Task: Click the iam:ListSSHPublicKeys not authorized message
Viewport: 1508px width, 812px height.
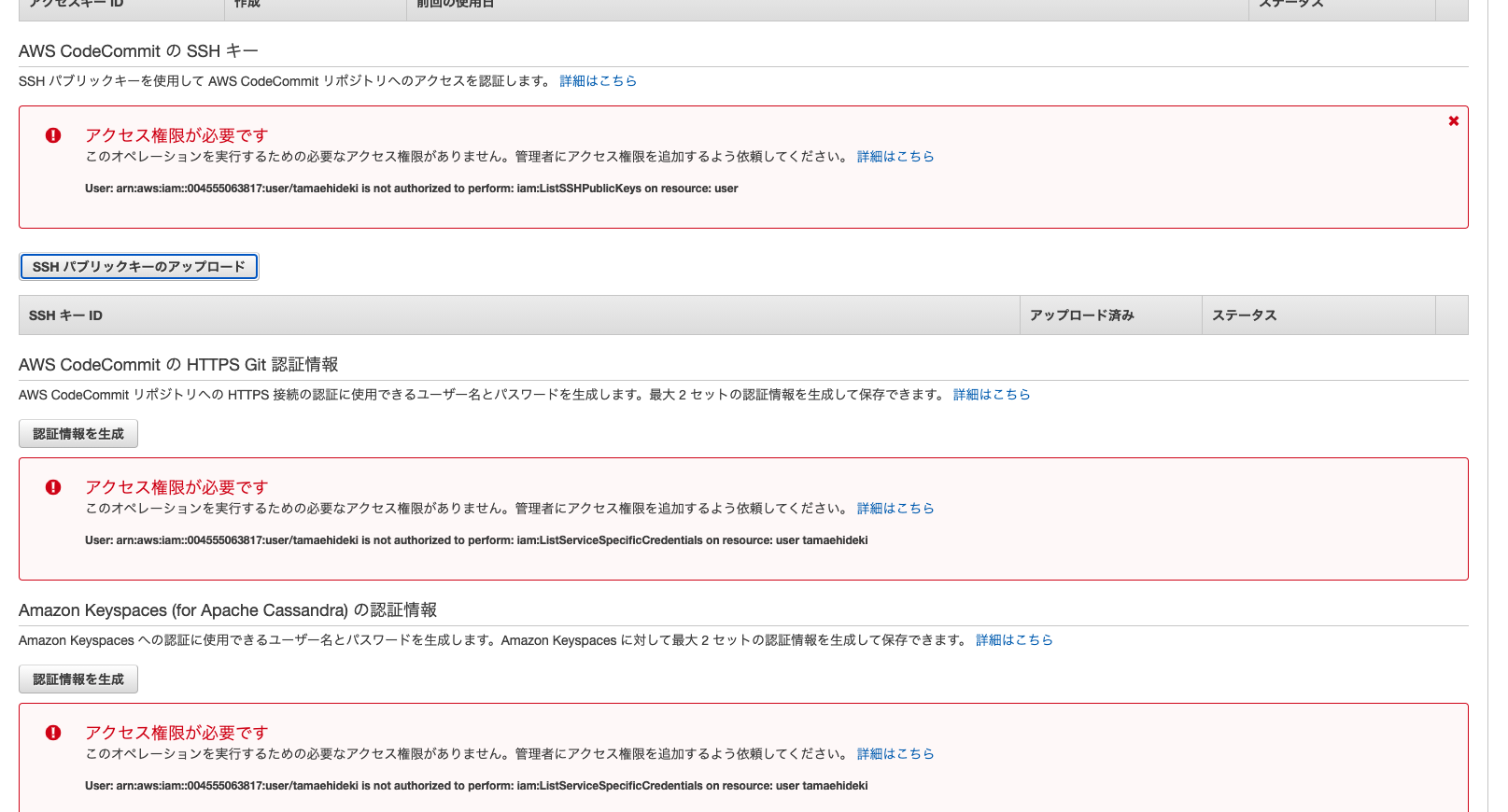Action: pyautogui.click(x=411, y=189)
